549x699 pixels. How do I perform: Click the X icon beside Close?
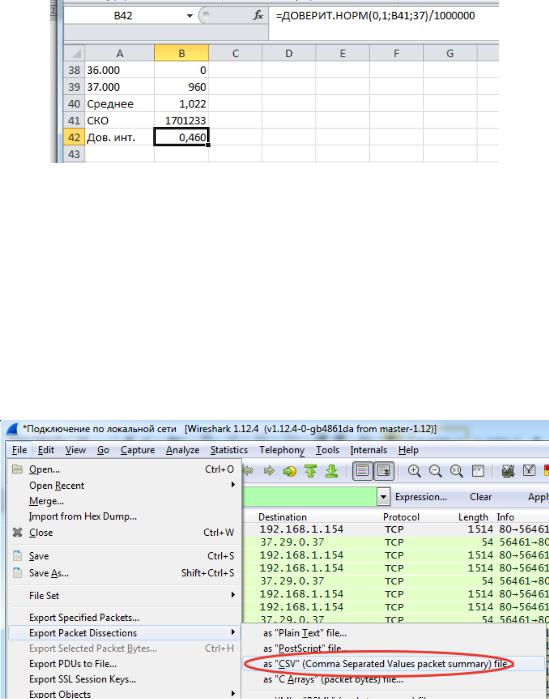click(x=17, y=533)
